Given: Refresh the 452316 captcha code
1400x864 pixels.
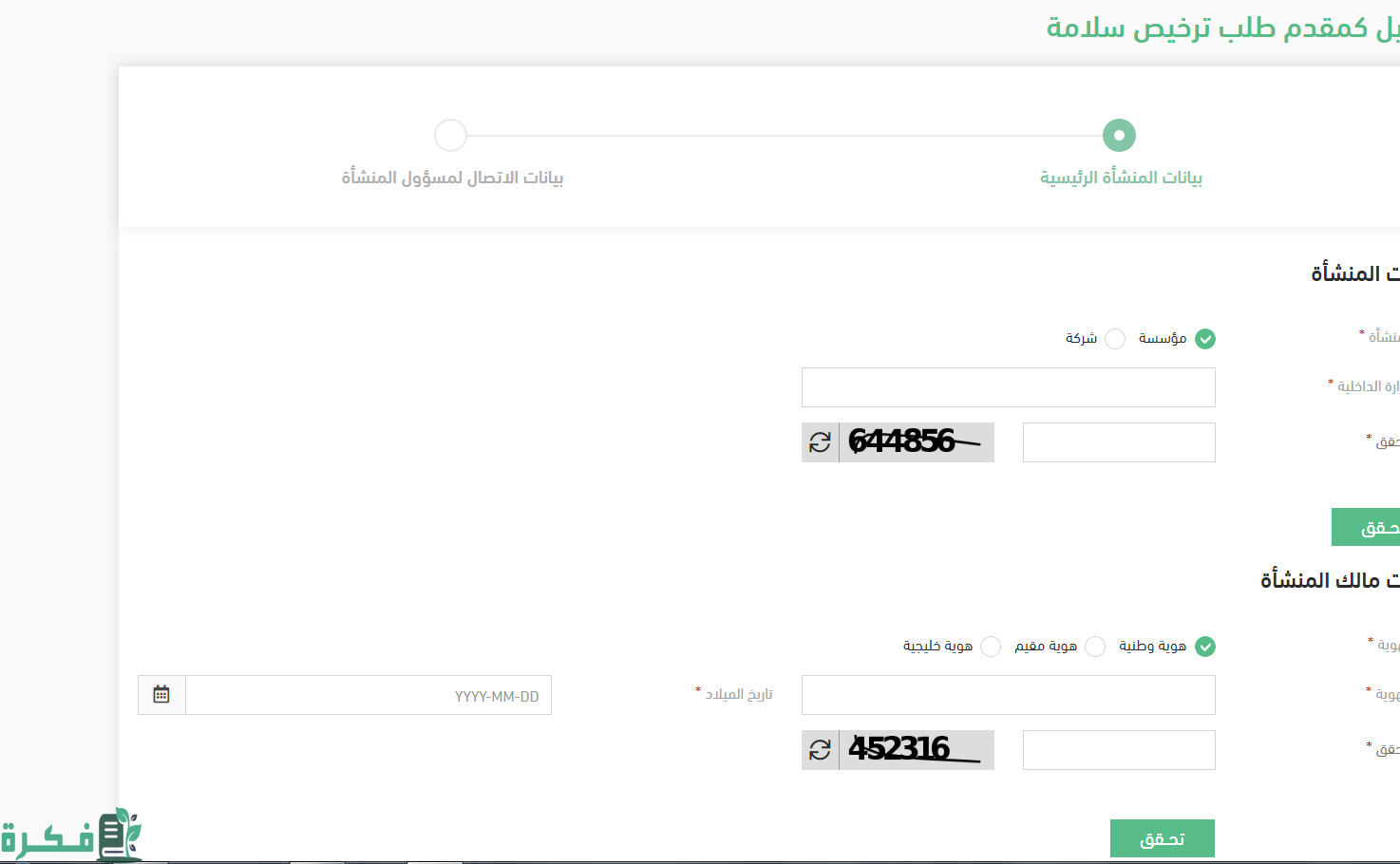Looking at the screenshot, I should 820,750.
